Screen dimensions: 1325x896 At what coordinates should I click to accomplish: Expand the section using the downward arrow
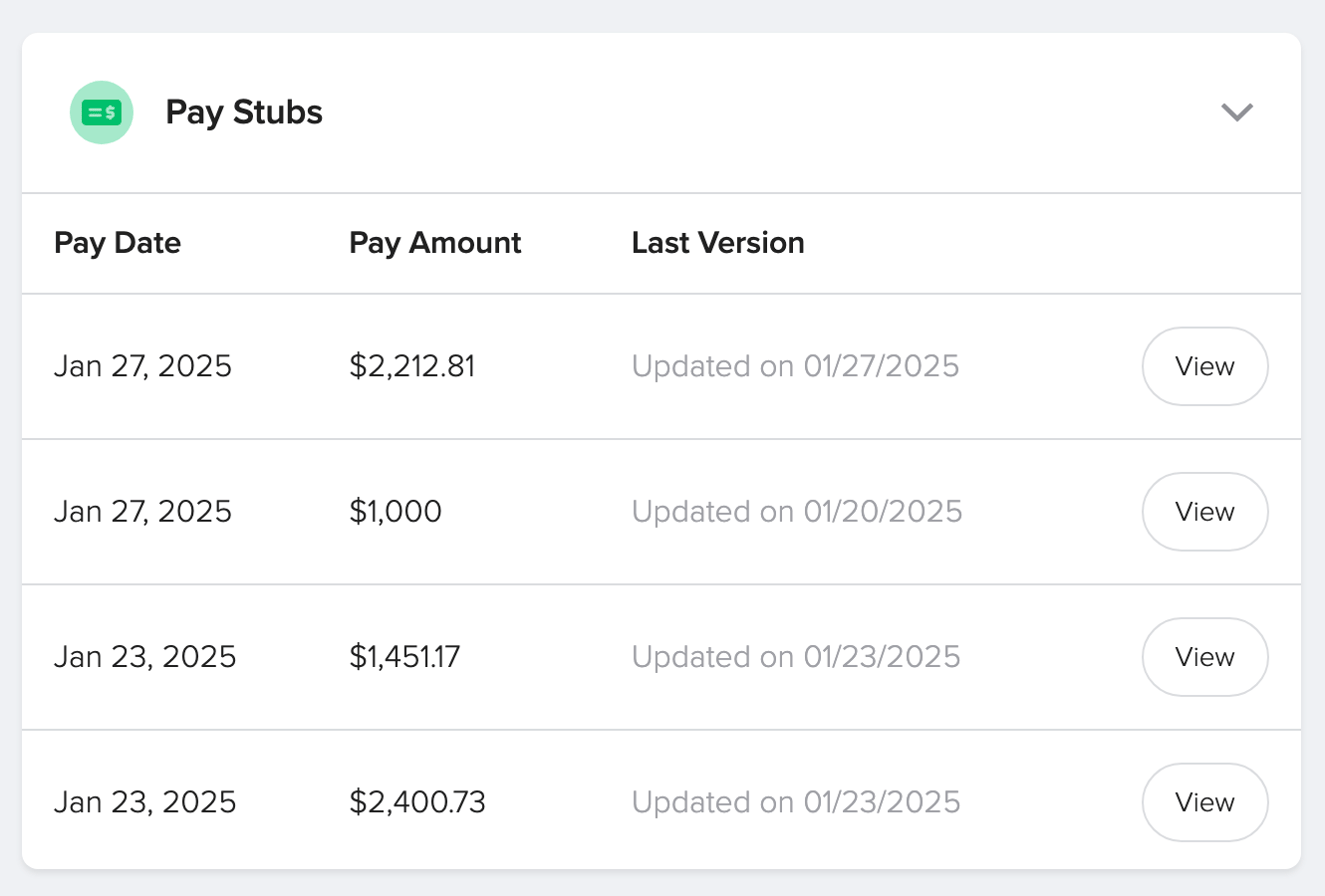pos(1238,112)
